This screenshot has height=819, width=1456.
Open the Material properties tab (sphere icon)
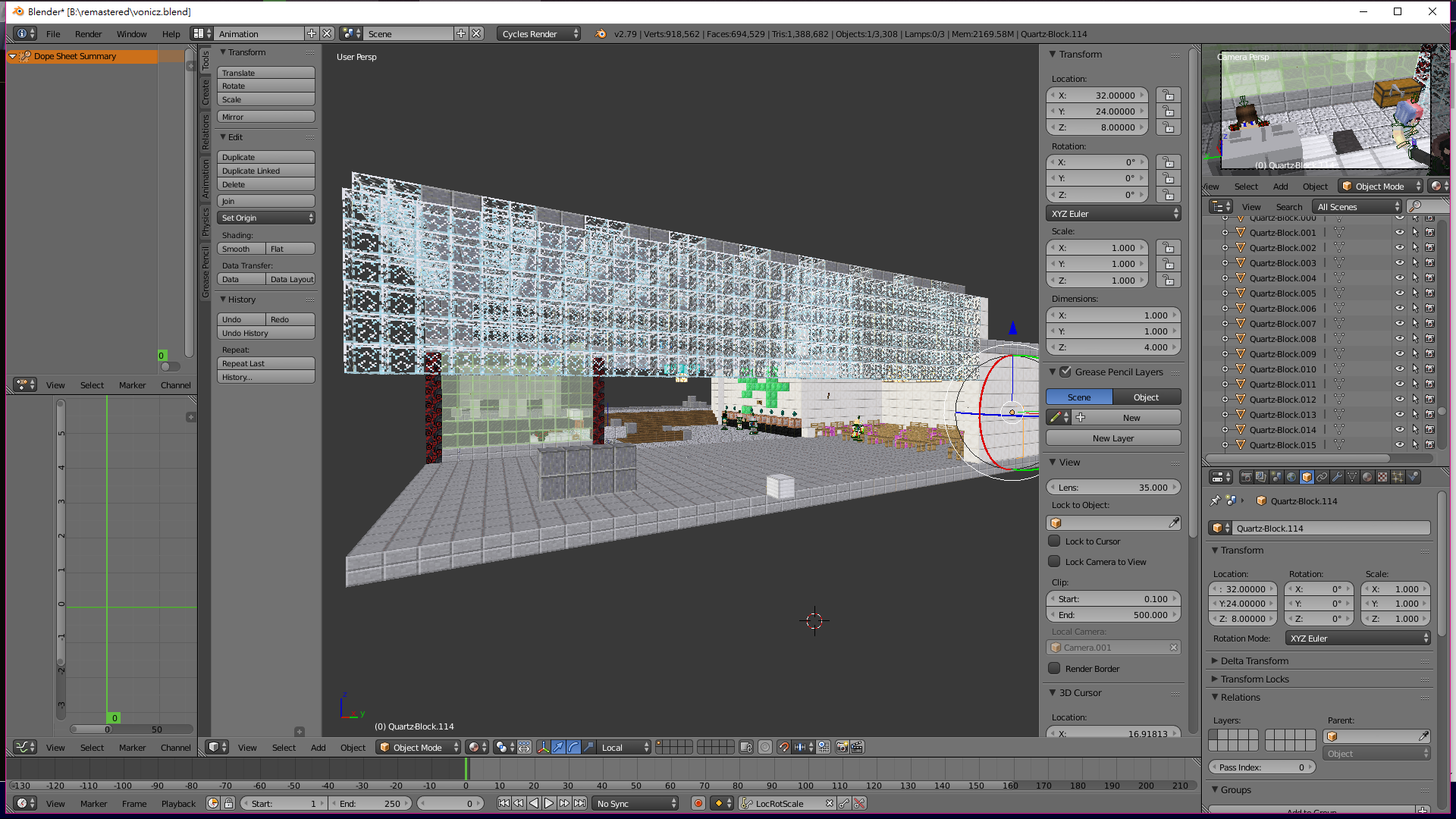click(1367, 477)
